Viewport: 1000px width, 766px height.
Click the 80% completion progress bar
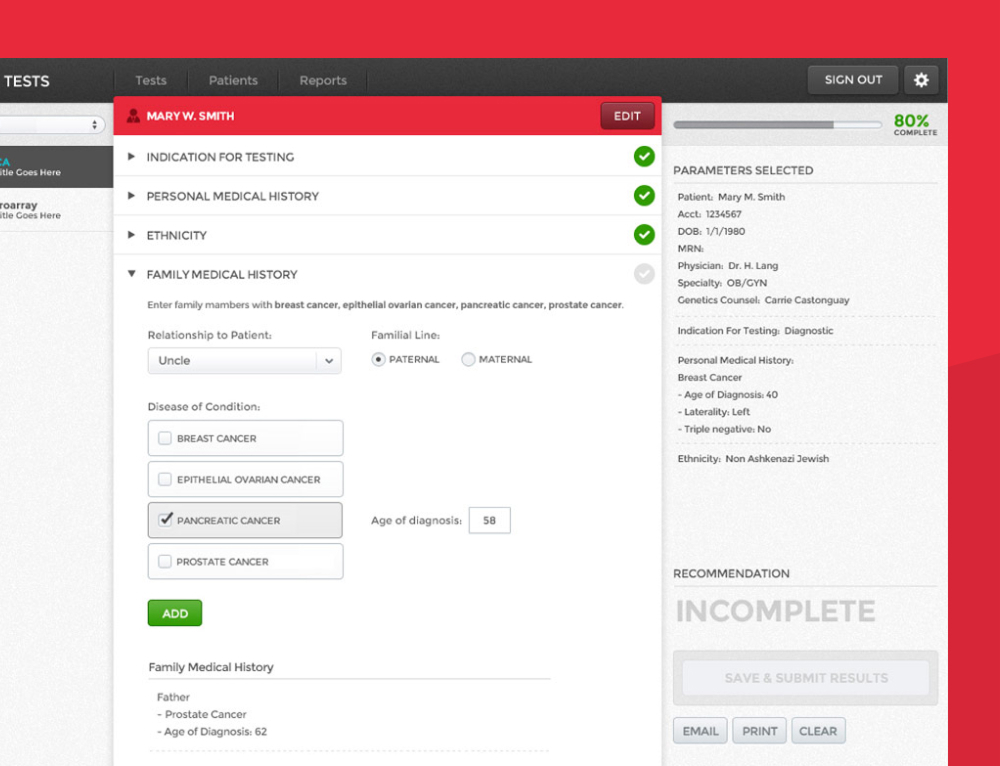pyautogui.click(x=777, y=125)
